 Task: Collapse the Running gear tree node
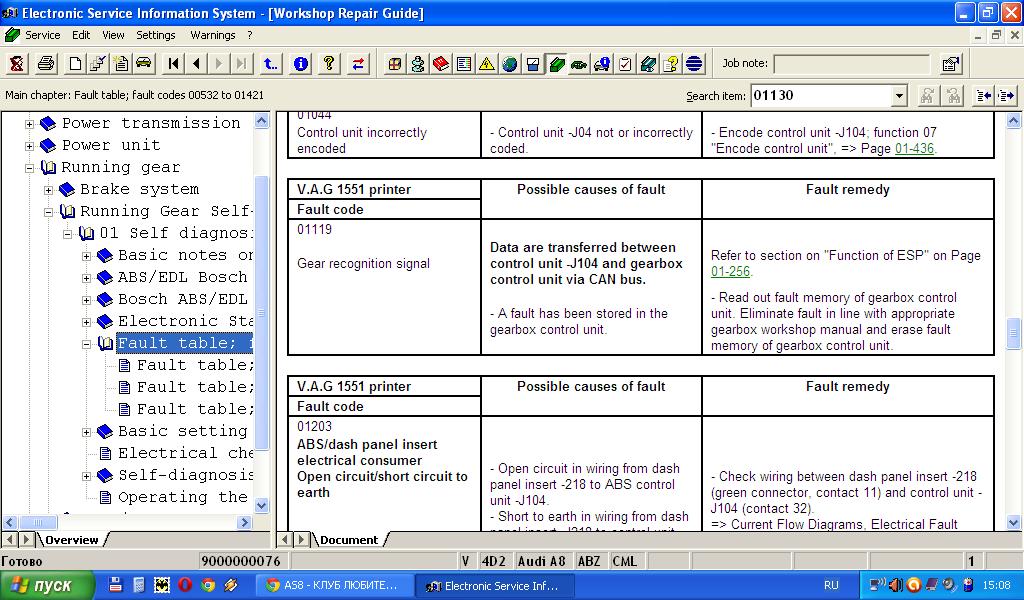30,168
